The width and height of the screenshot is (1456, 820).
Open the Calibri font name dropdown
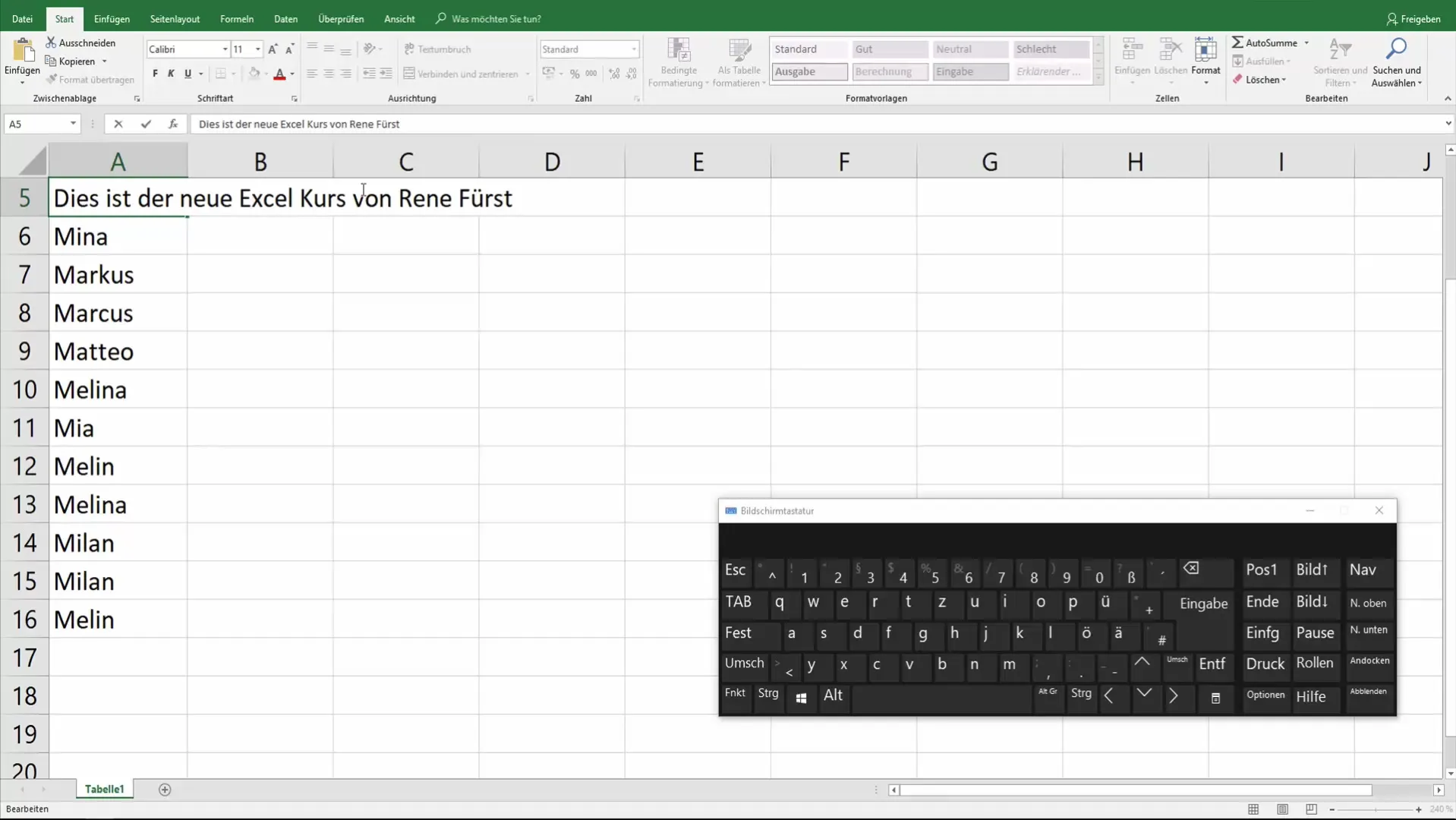[225, 49]
